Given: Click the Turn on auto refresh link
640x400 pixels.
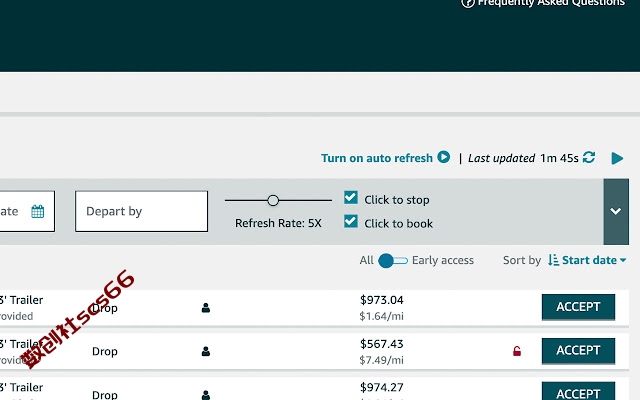Looking at the screenshot, I should [376, 158].
